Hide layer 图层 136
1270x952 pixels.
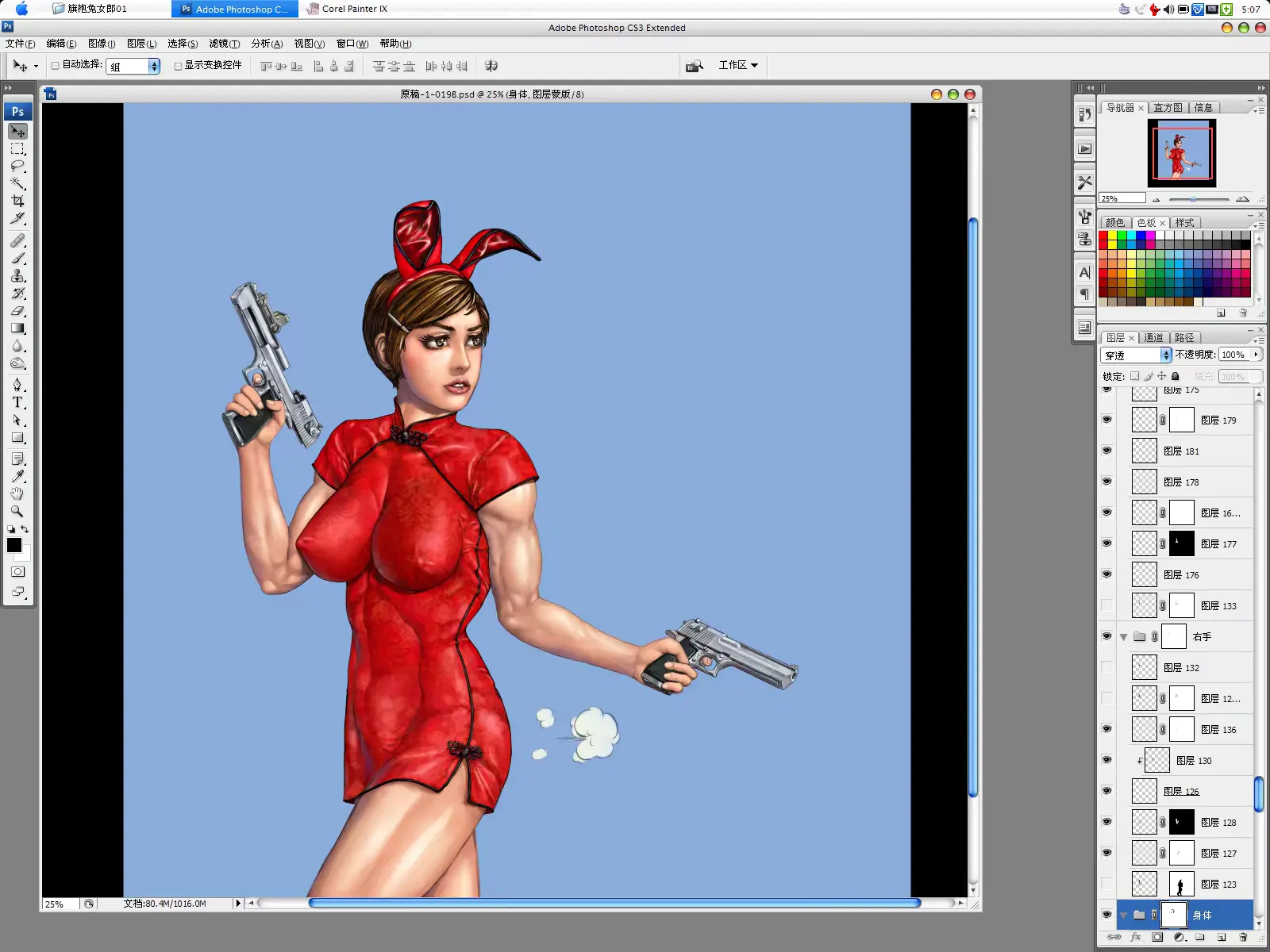pyautogui.click(x=1106, y=729)
